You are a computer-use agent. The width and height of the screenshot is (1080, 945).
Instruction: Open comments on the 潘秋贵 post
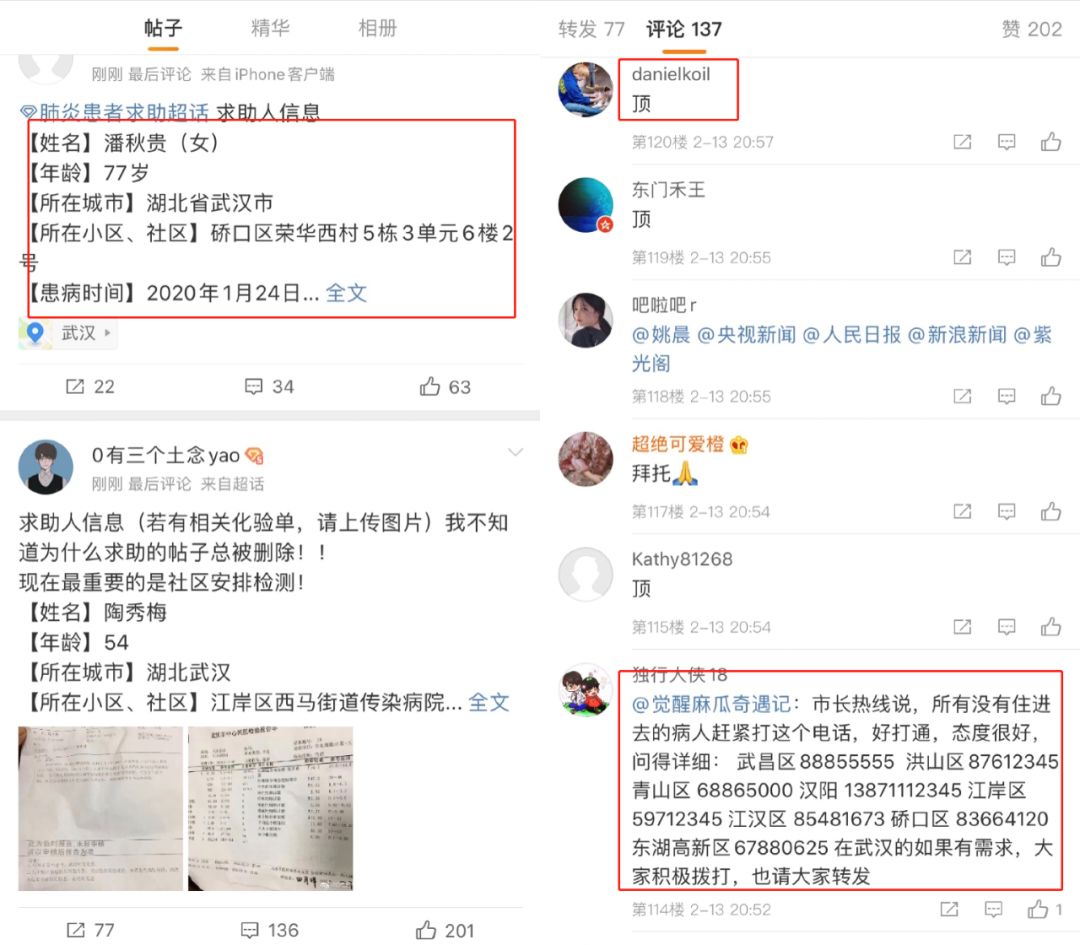[269, 386]
